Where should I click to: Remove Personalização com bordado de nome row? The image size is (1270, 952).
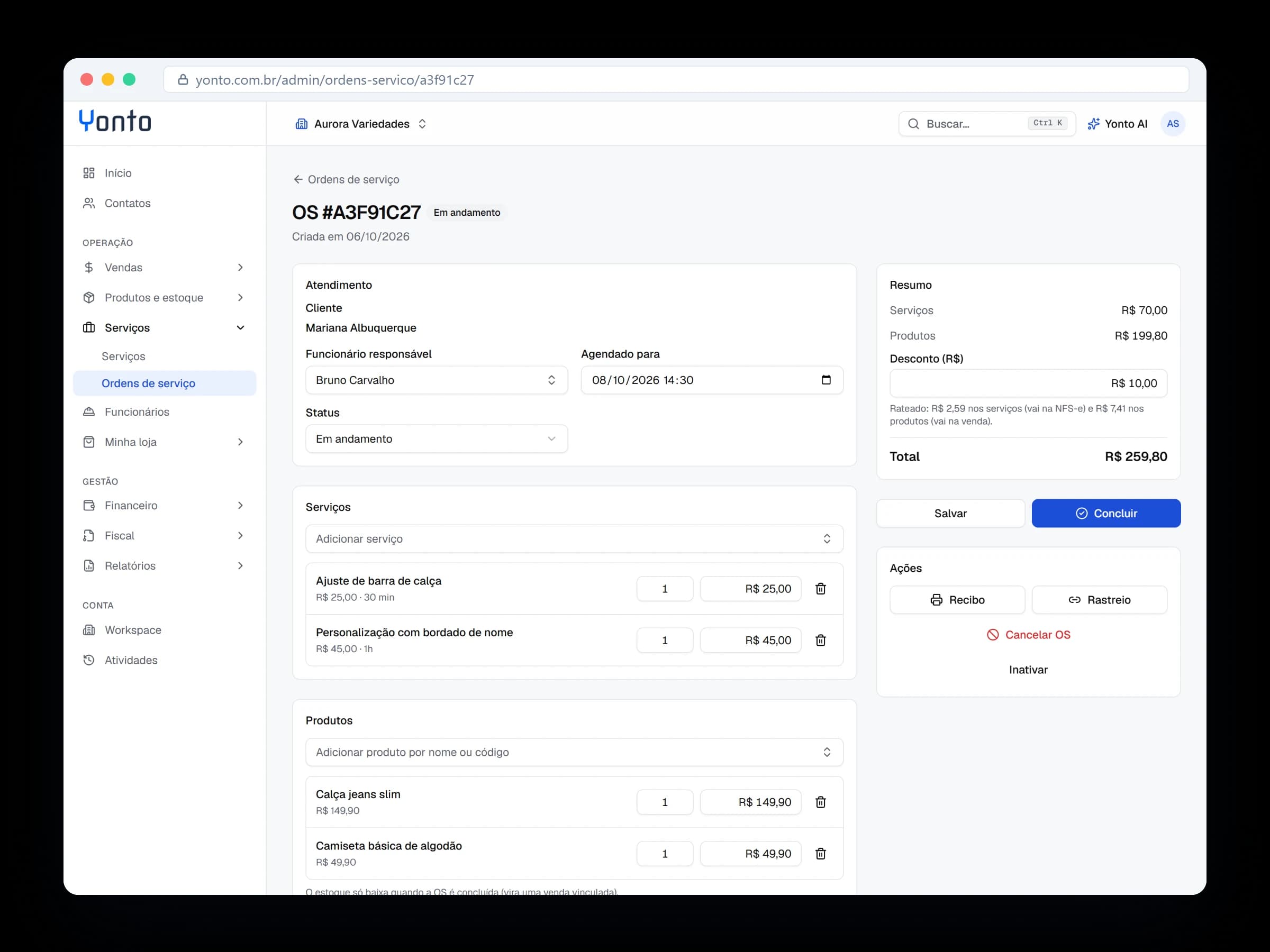coord(820,640)
